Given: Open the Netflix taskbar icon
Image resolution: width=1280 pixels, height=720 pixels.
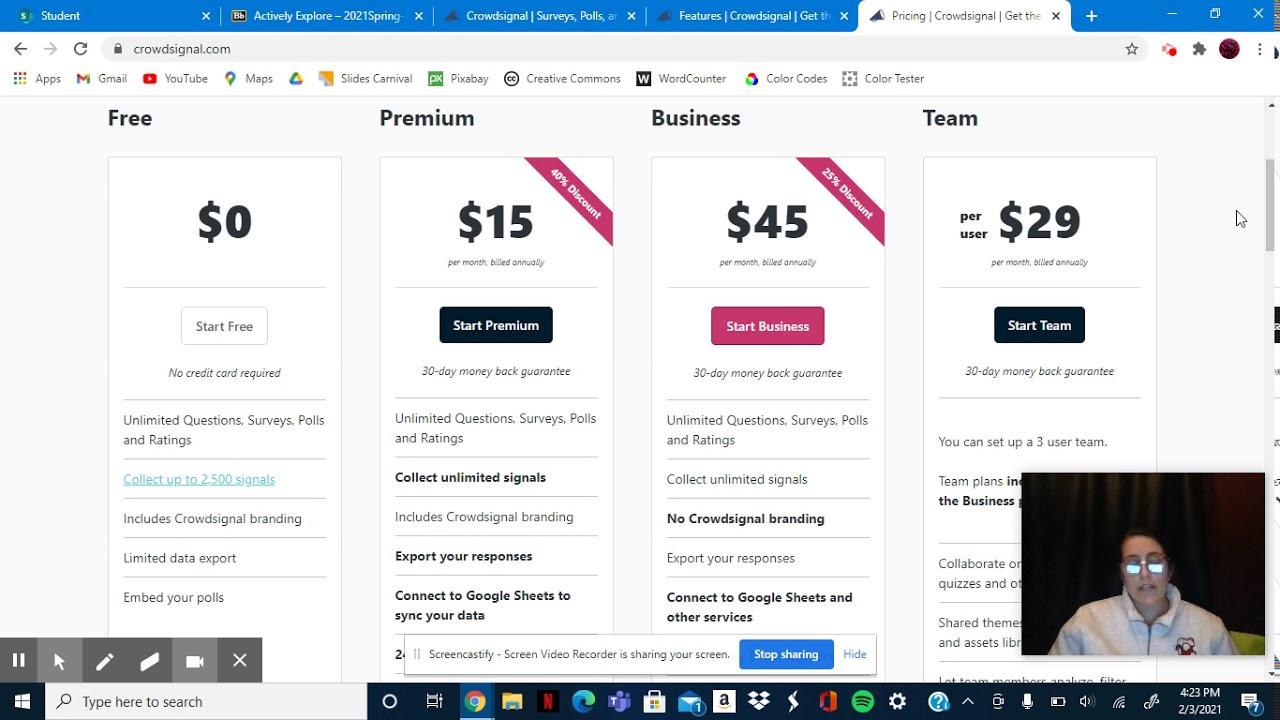Looking at the screenshot, I should coord(548,702).
